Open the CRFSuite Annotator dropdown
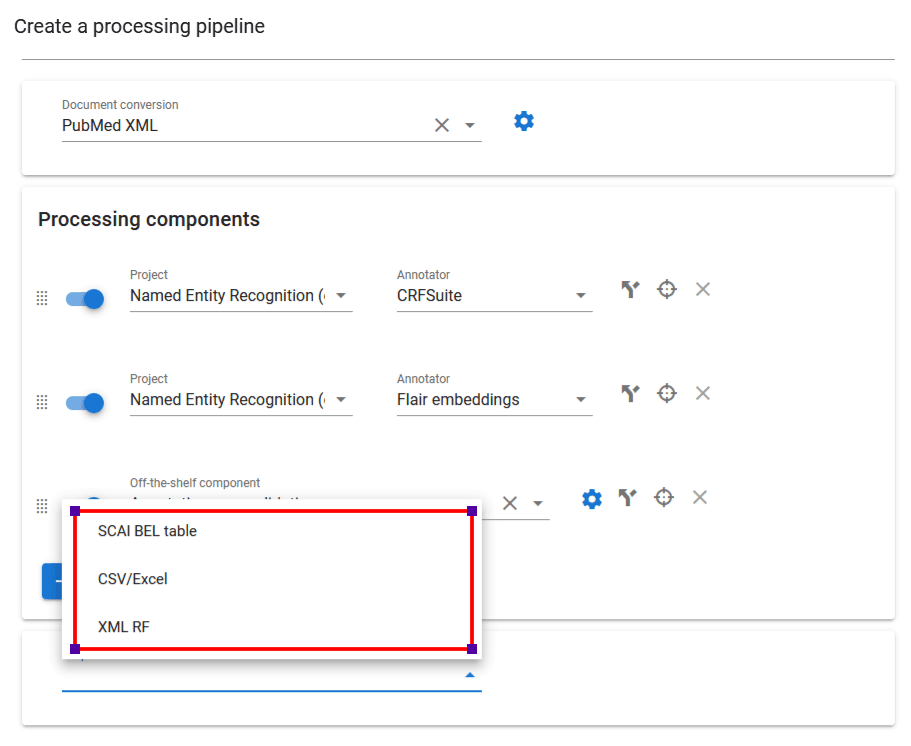Image resolution: width=911 pixels, height=746 pixels. tap(580, 296)
